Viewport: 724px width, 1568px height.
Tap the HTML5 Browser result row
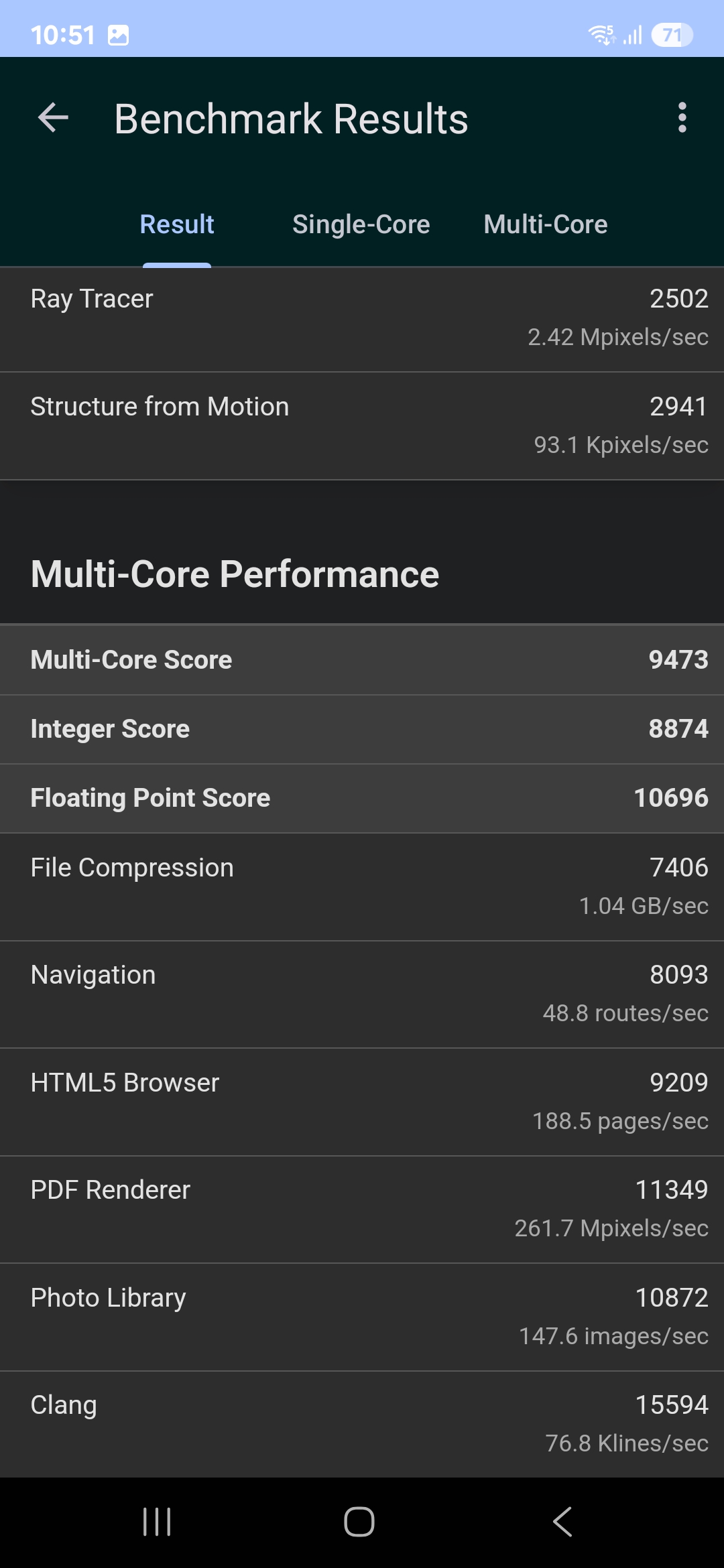click(362, 1102)
